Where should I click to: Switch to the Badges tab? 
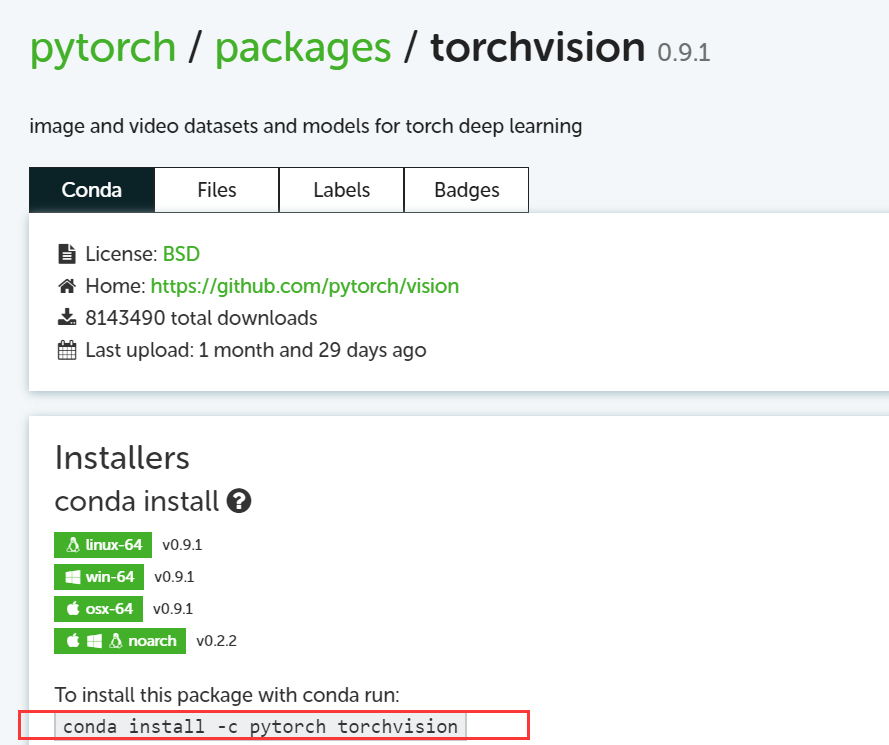466,189
